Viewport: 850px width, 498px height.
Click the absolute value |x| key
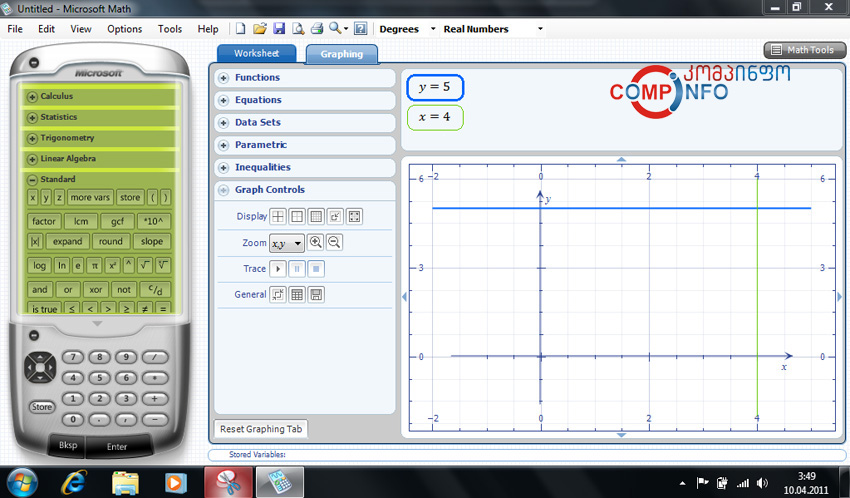35,242
